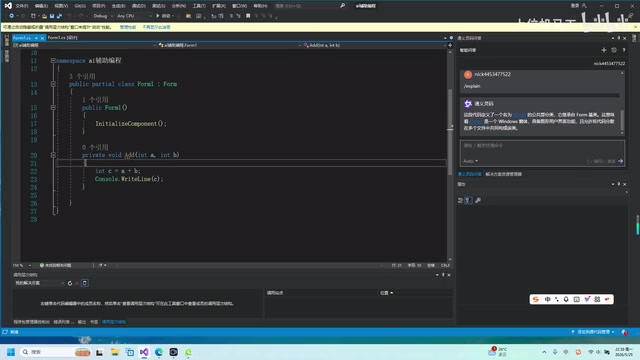Refresh the Call Hierarchy with the refresh icon
The image size is (640, 360).
tap(70, 283)
